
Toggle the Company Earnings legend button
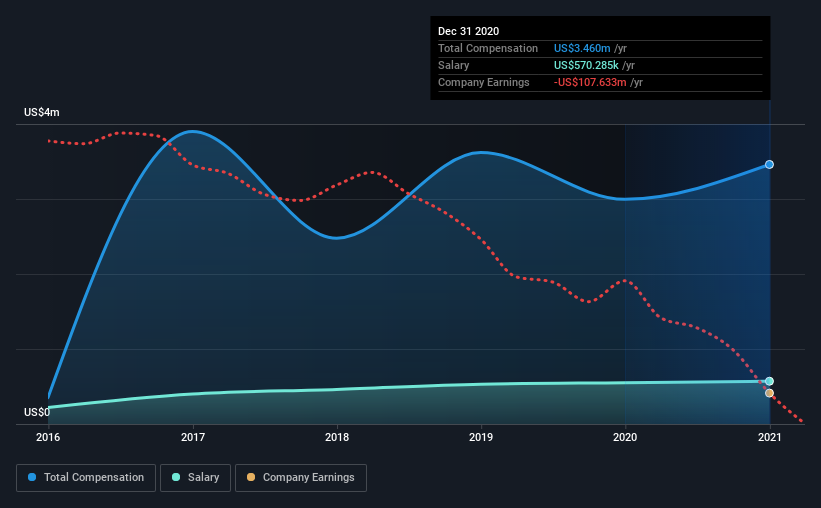point(301,478)
